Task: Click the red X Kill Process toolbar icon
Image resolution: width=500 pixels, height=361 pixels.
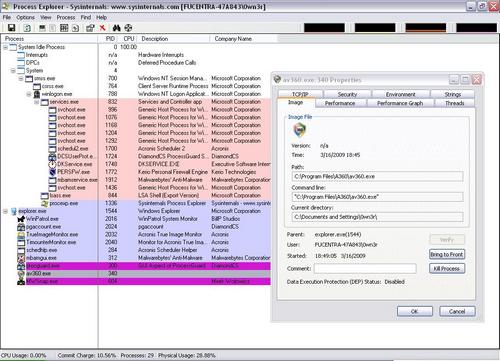Action: 102,28
